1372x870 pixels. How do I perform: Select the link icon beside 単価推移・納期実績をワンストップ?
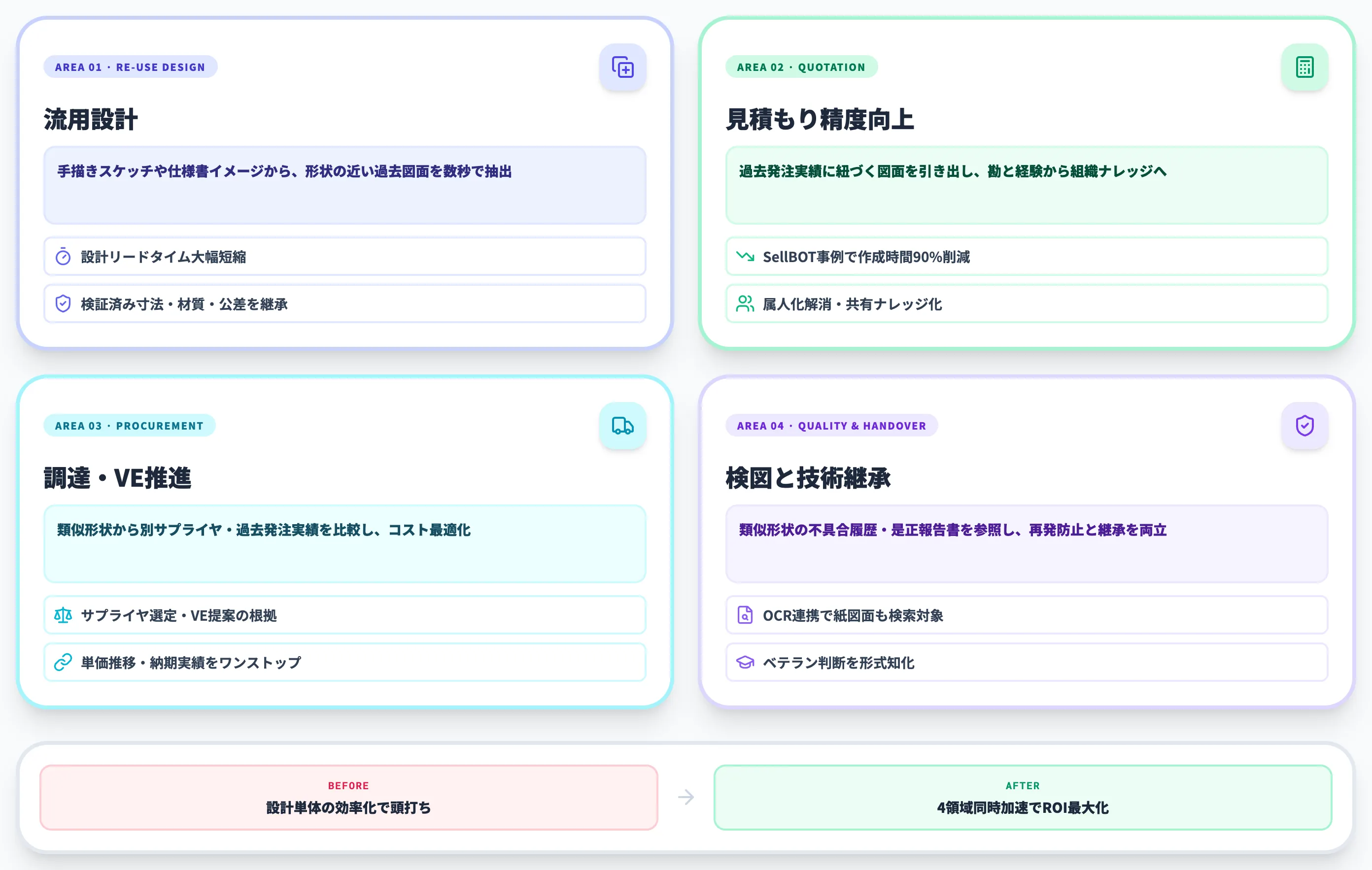point(63,662)
